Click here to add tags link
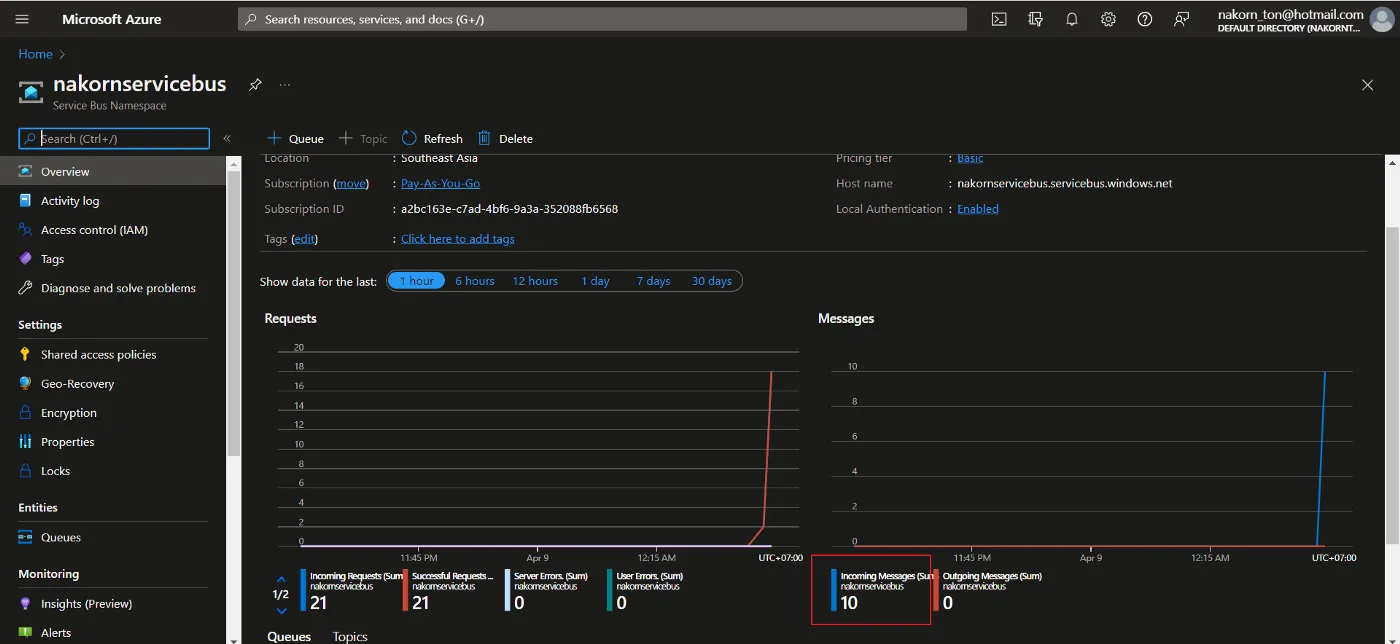The image size is (1400, 644). click(x=458, y=239)
